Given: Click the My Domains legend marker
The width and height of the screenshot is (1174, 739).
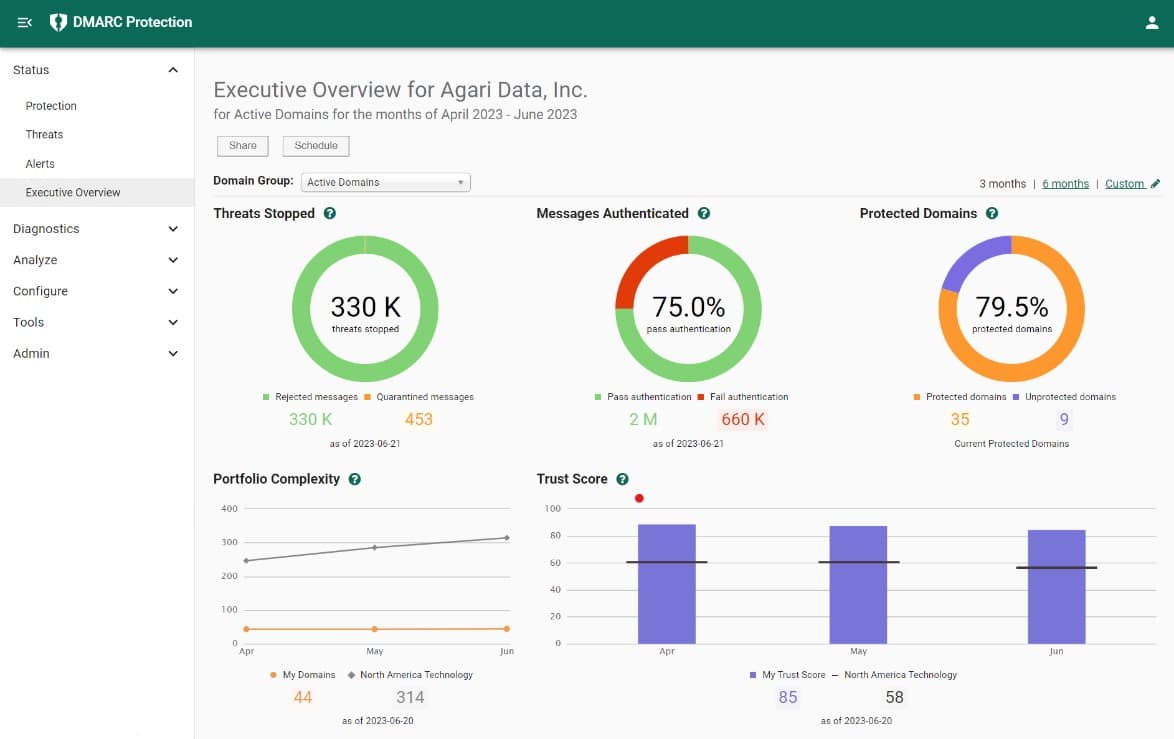Looking at the screenshot, I should pos(273,675).
